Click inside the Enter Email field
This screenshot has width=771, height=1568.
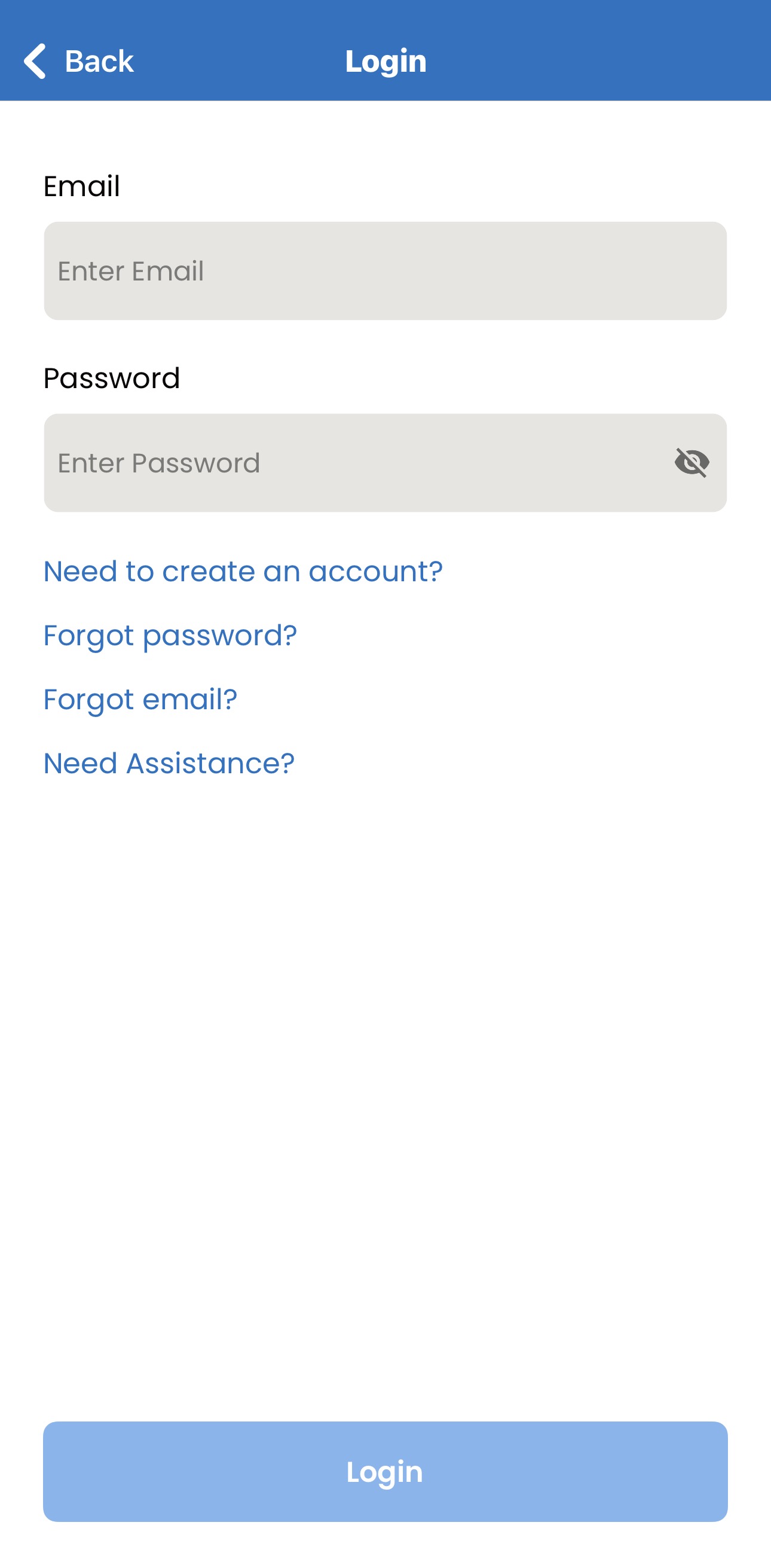click(x=385, y=271)
